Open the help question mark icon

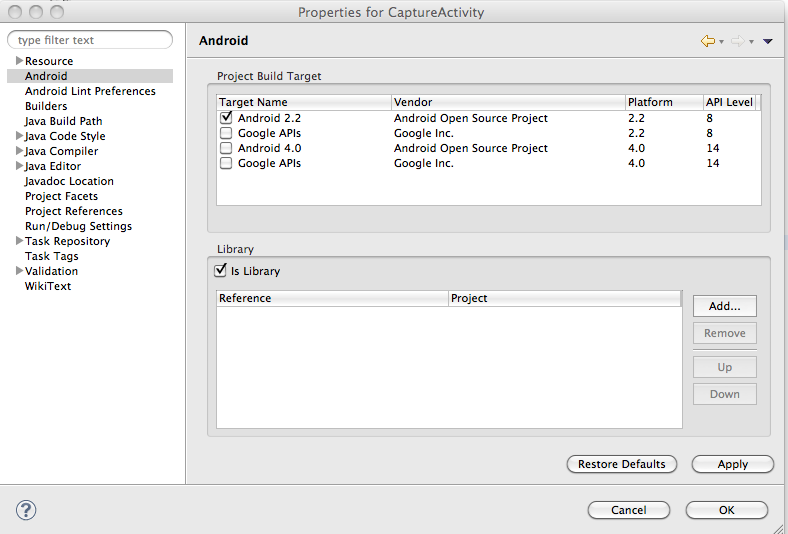pyautogui.click(x=26, y=510)
